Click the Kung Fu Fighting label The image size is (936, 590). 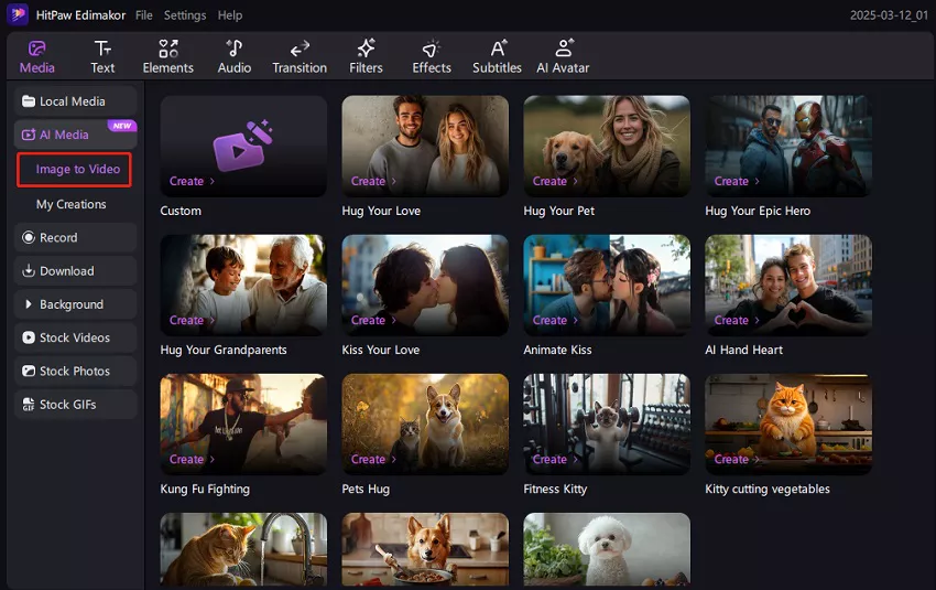point(205,489)
